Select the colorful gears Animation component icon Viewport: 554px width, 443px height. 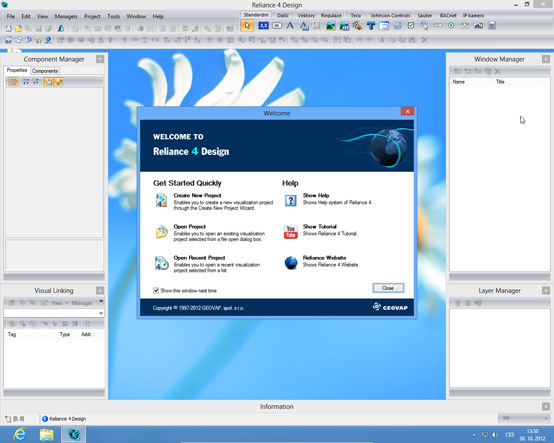click(x=357, y=25)
